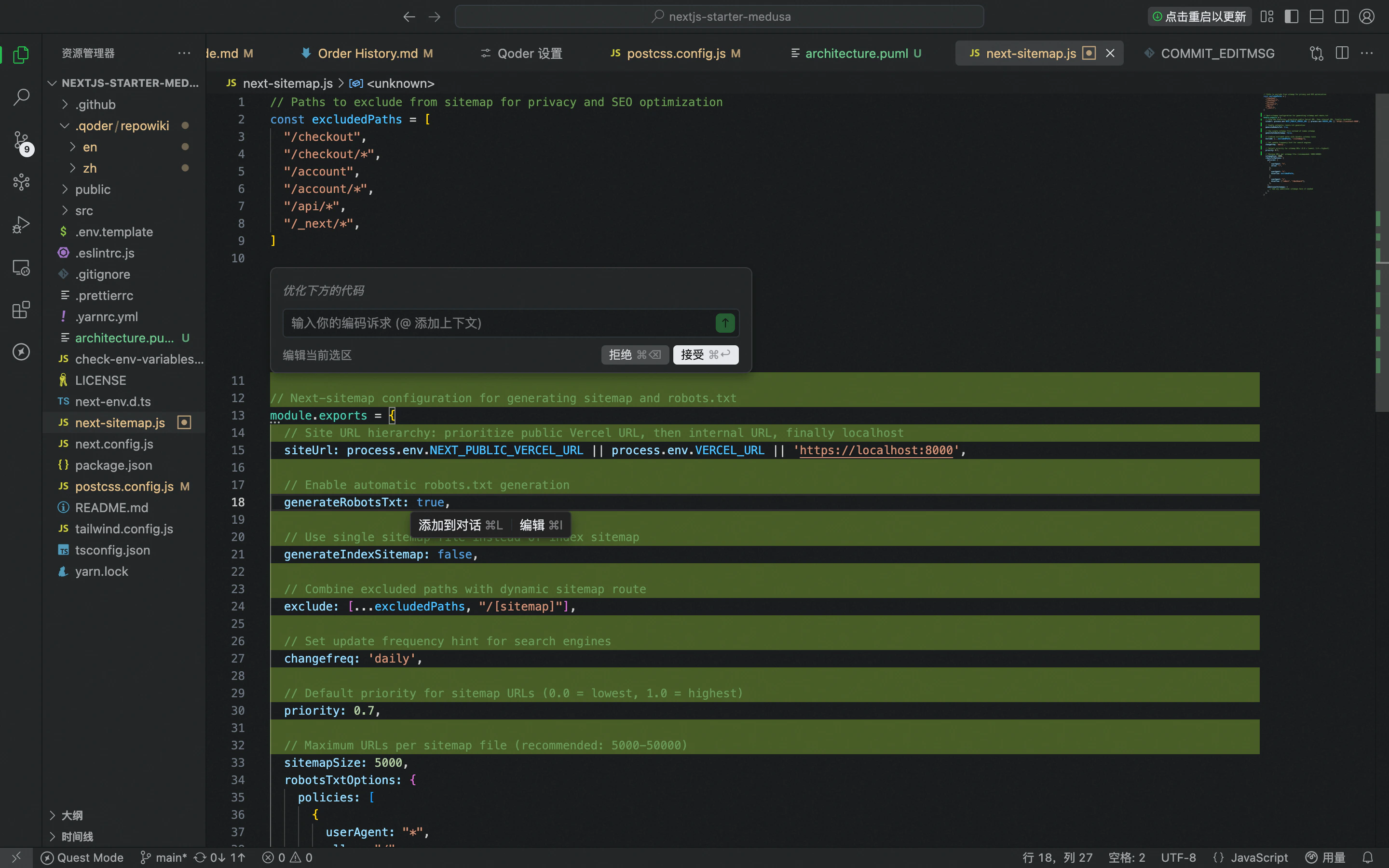The image size is (1389, 868).
Task: Toggle the secondary side bar
Action: [x=1342, y=17]
